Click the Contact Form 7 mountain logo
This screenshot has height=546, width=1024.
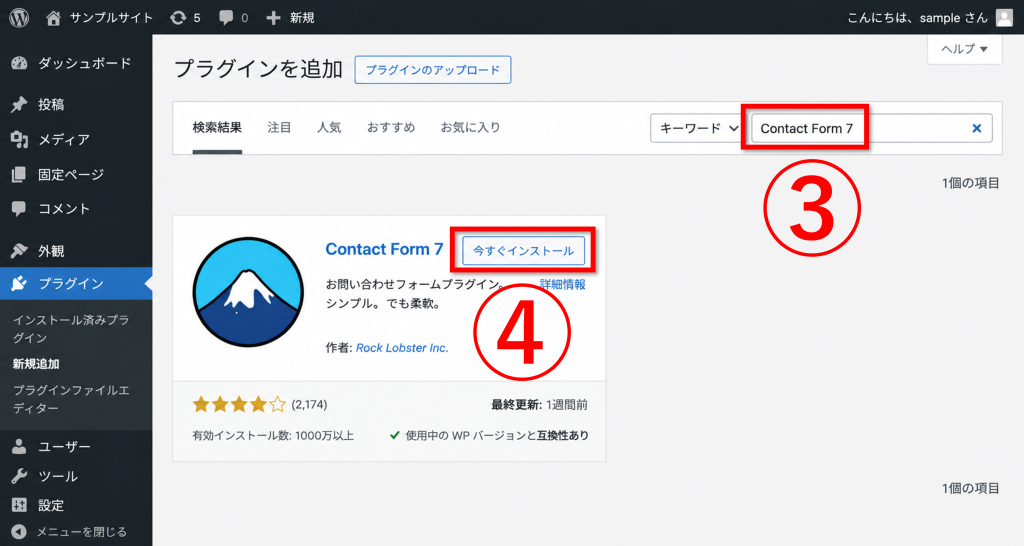(x=248, y=292)
